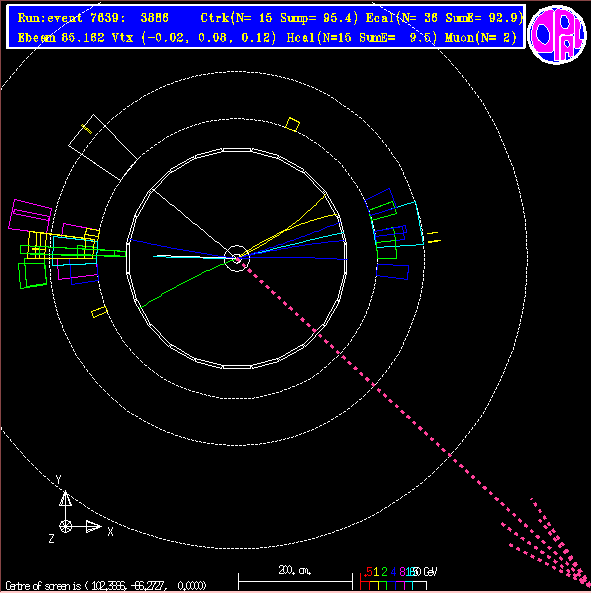Click the Run:event 7639 header text
The height and width of the screenshot is (593, 591).
tap(93, 18)
